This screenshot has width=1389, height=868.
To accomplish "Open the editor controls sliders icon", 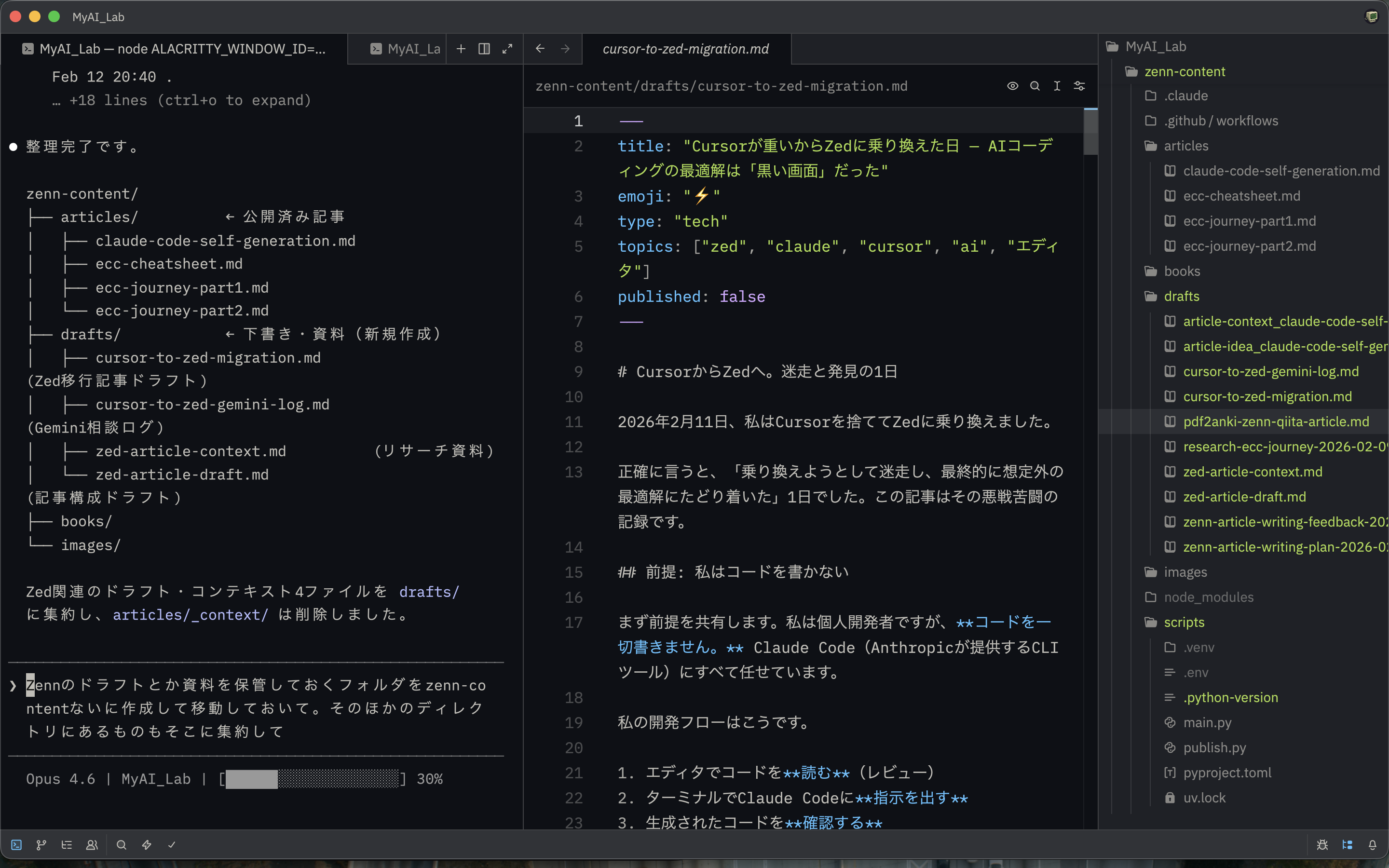I will 1079,85.
